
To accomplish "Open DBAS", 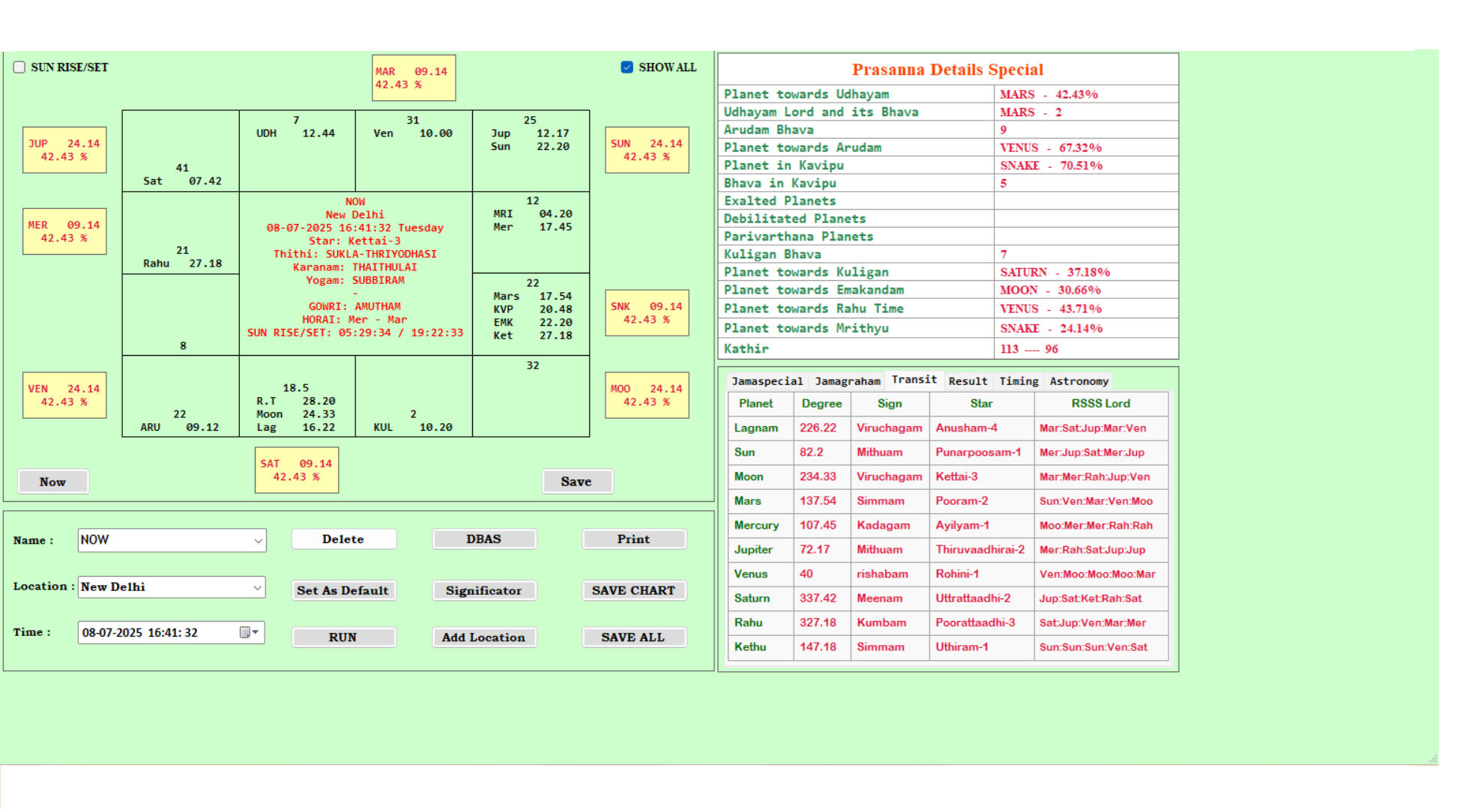I will 484,539.
